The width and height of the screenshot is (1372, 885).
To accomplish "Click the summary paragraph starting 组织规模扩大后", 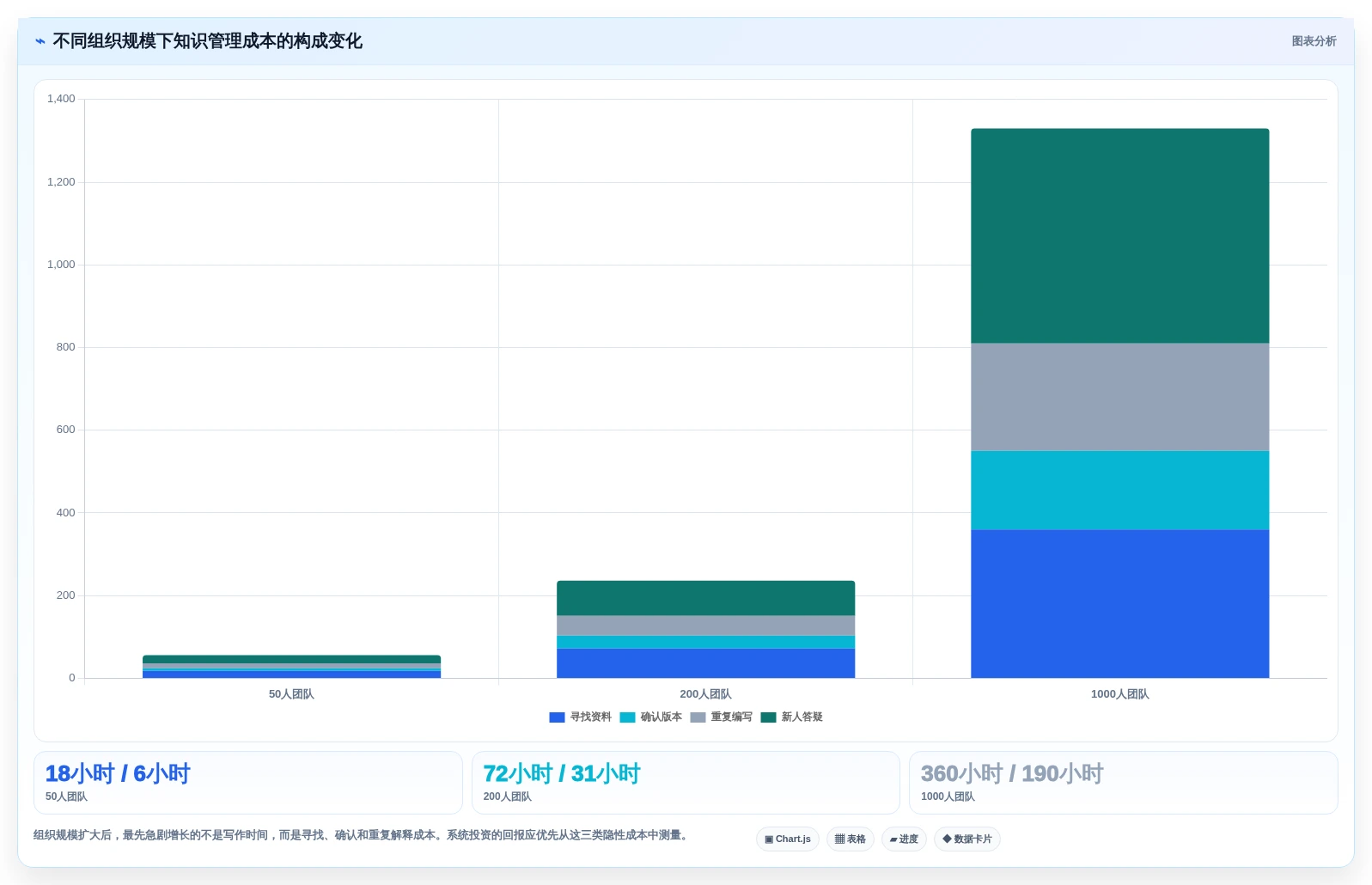I will pyautogui.click(x=363, y=835).
